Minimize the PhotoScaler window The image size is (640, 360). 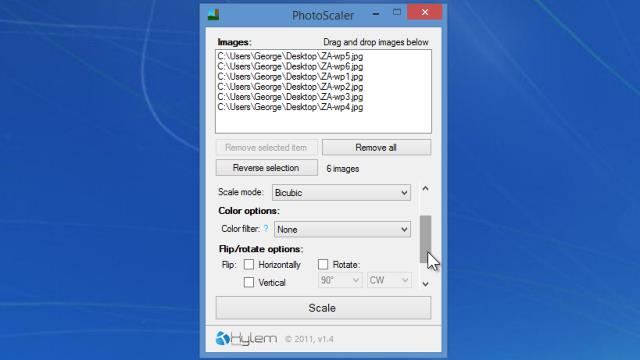click(376, 14)
